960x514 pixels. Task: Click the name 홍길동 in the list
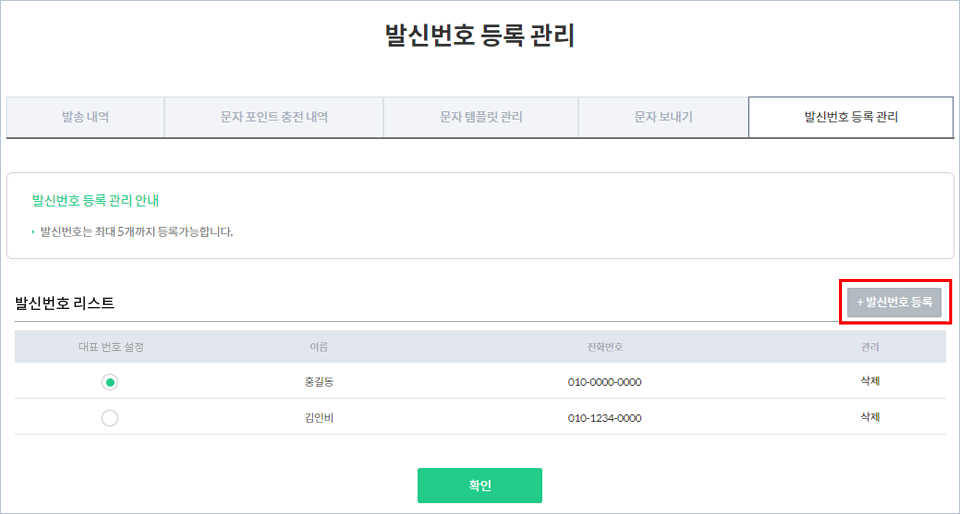318,382
